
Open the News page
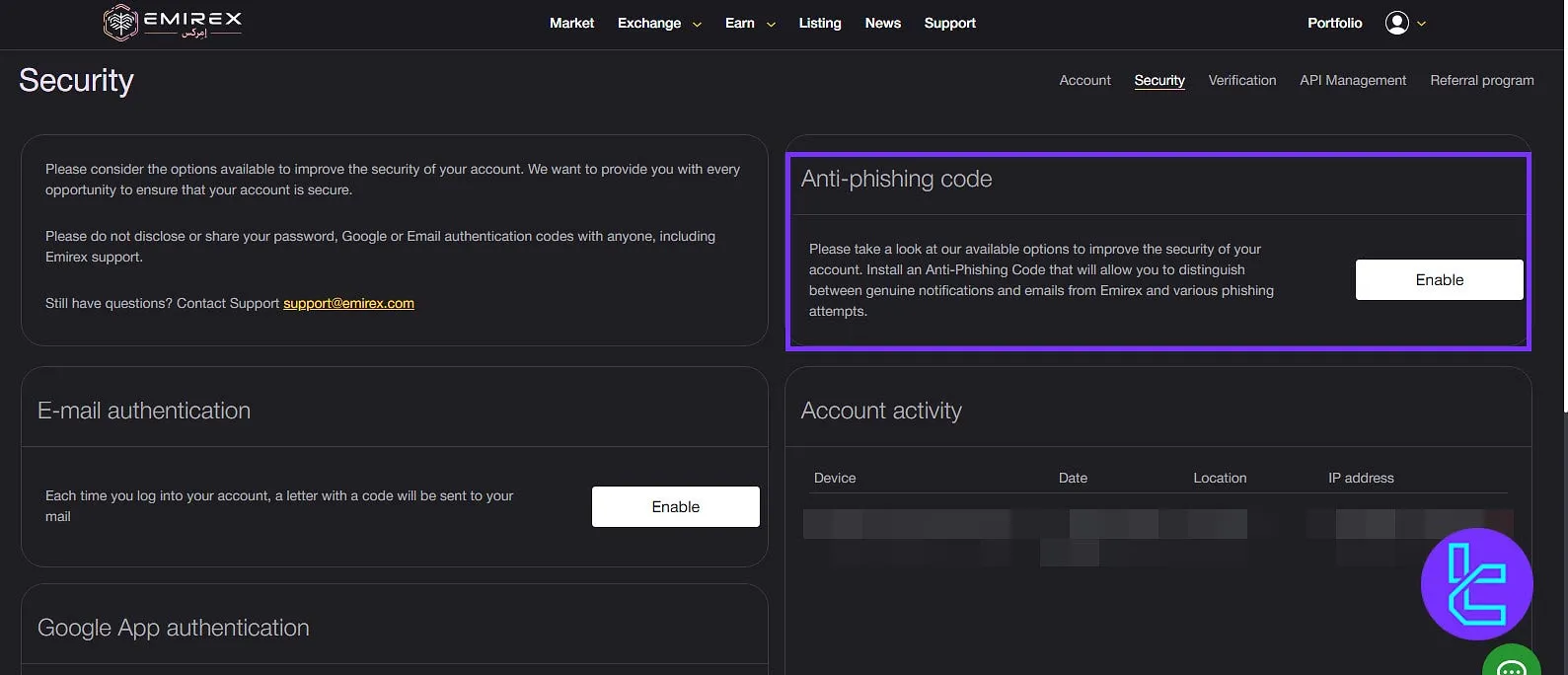(882, 23)
